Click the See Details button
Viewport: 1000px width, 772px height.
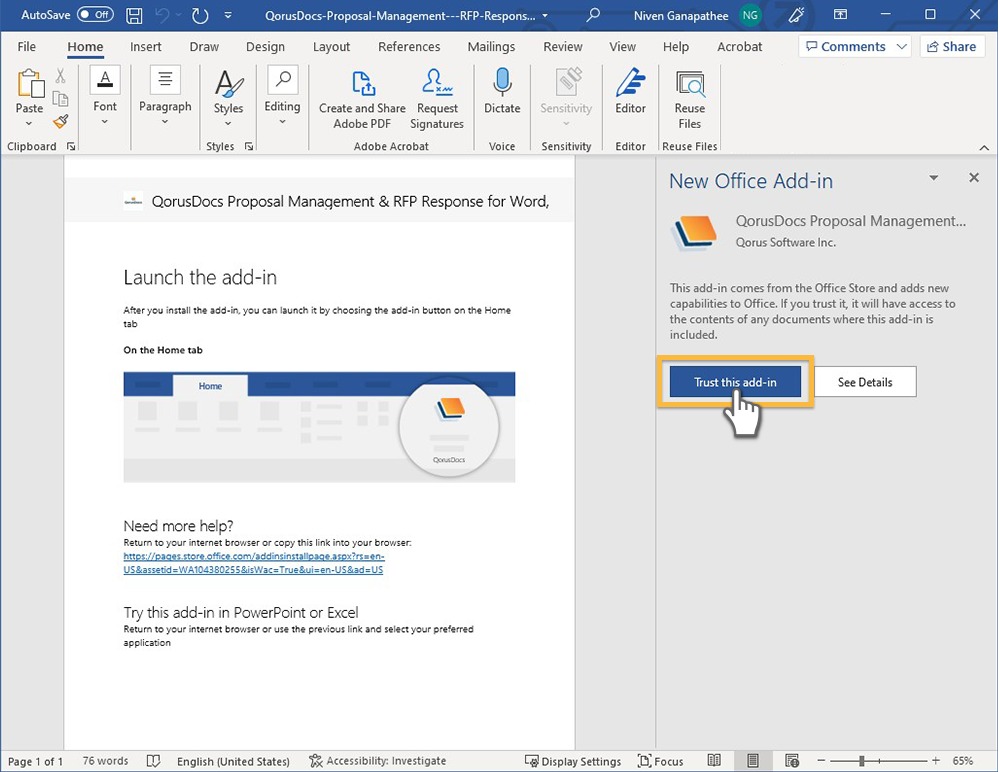[865, 382]
